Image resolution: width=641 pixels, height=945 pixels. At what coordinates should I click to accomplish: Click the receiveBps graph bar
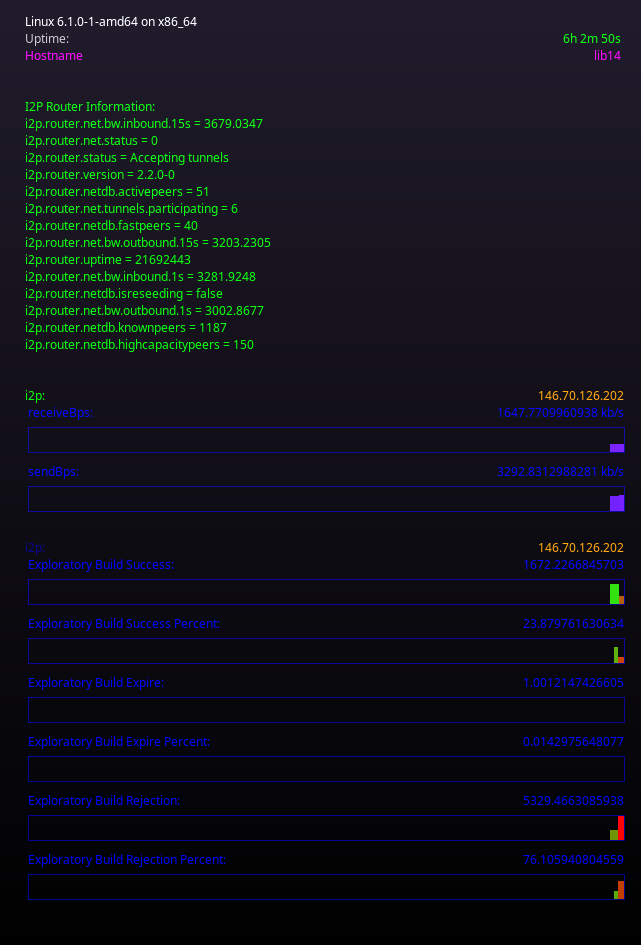(326, 440)
